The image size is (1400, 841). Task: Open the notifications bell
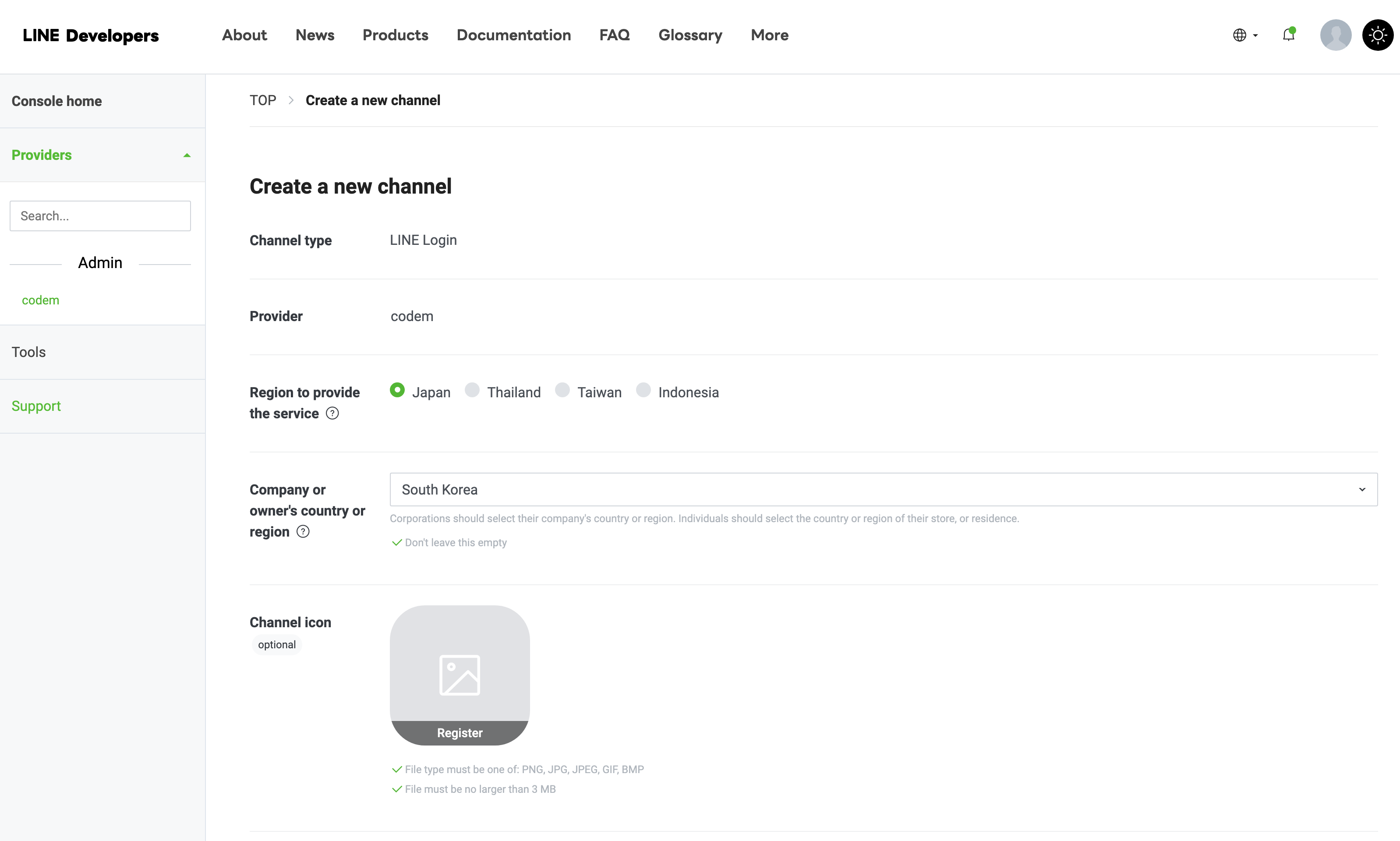tap(1288, 35)
